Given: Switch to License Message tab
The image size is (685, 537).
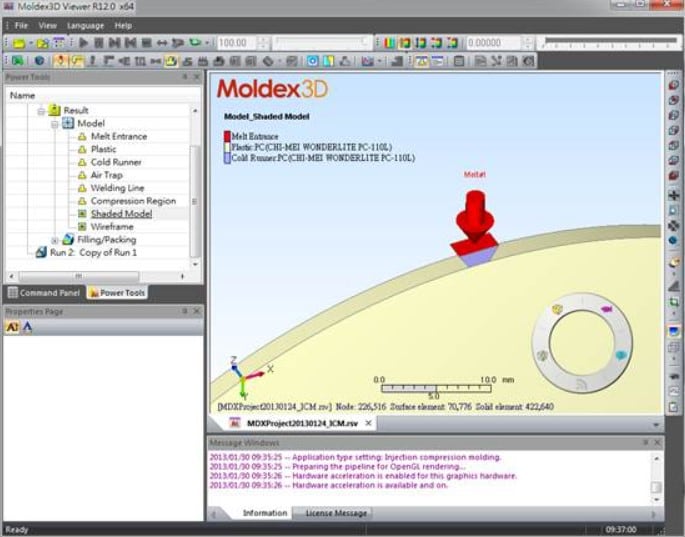Looking at the screenshot, I should click(336, 513).
